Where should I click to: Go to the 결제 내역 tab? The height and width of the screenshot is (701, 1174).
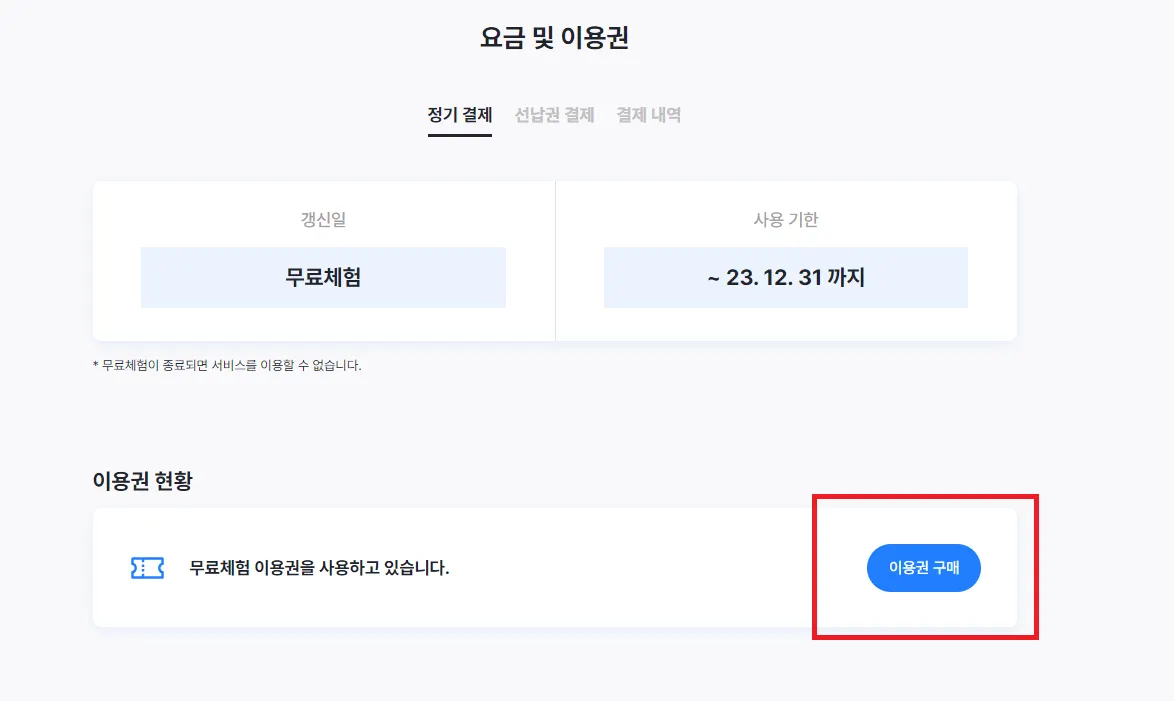tap(649, 115)
